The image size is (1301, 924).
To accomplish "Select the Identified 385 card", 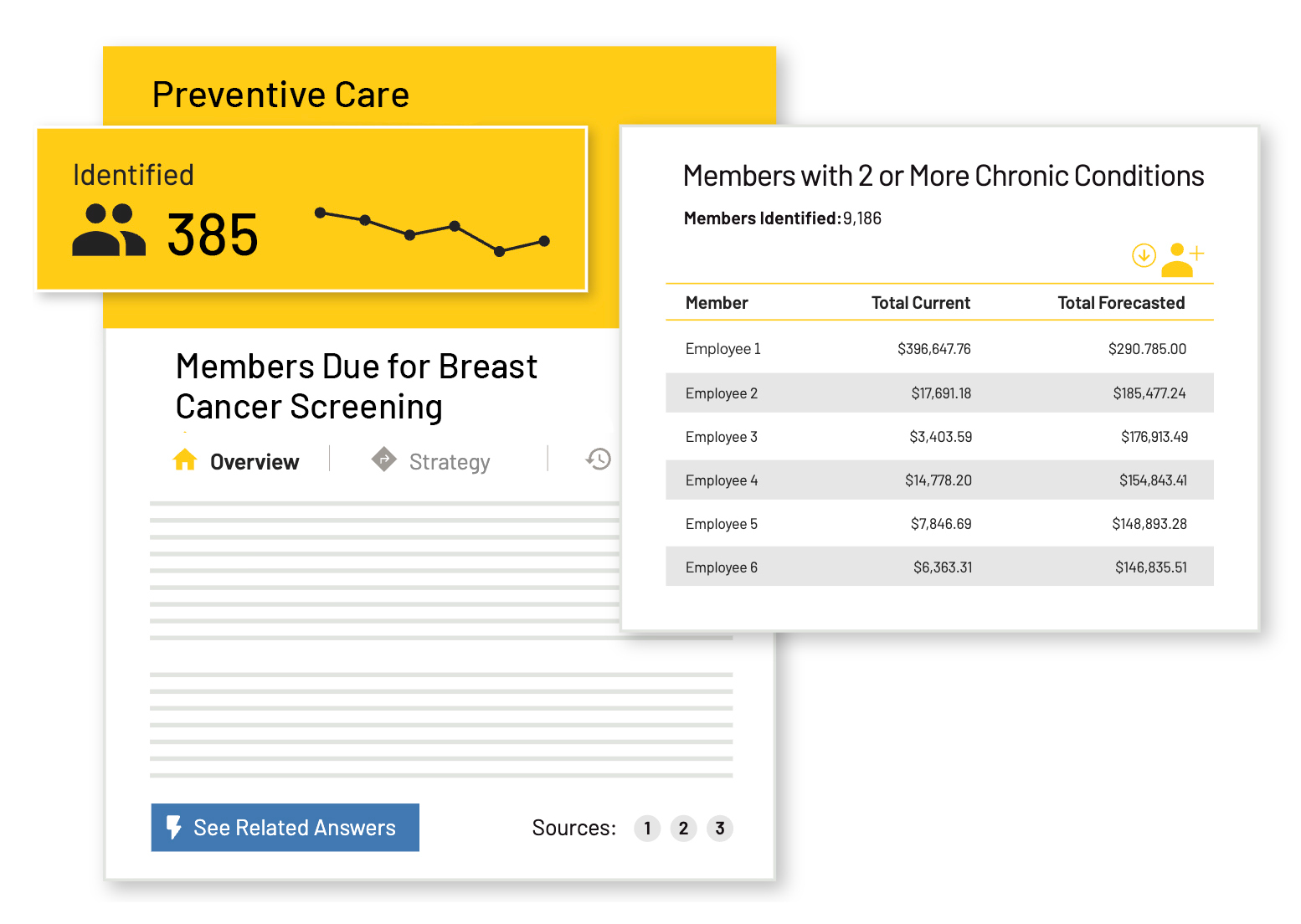I will [x=311, y=209].
